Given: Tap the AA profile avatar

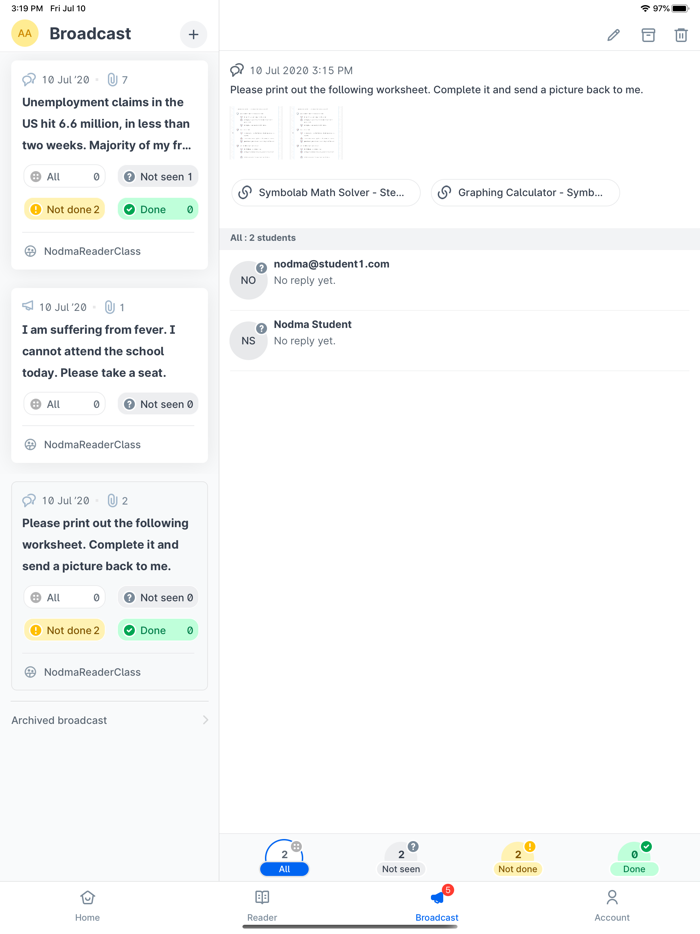Looking at the screenshot, I should click(25, 33).
